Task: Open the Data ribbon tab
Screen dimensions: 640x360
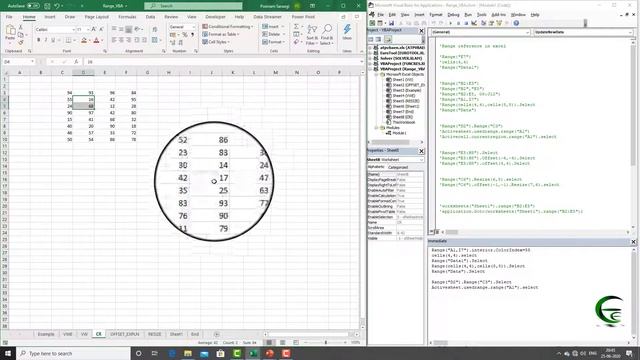Action: click(150, 17)
